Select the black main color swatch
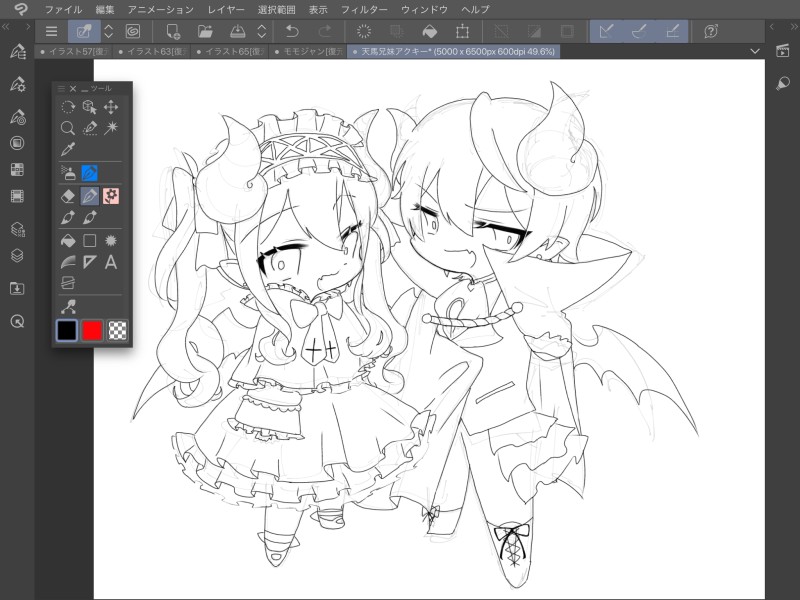 pyautogui.click(x=66, y=330)
